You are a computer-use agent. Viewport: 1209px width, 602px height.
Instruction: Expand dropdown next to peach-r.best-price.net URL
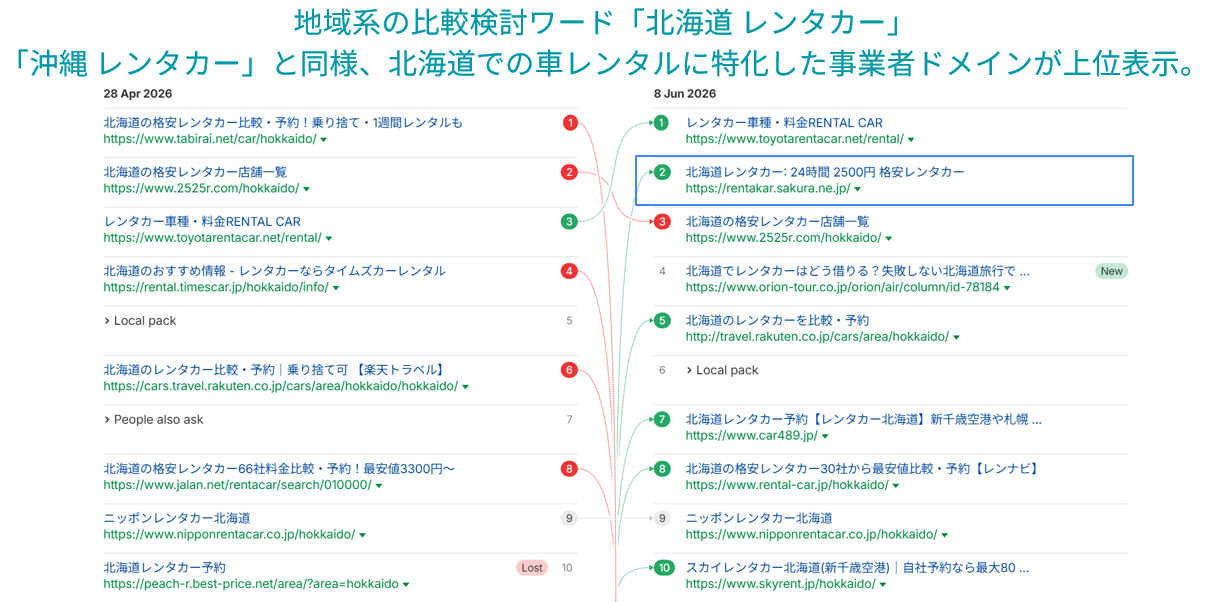click(x=406, y=585)
